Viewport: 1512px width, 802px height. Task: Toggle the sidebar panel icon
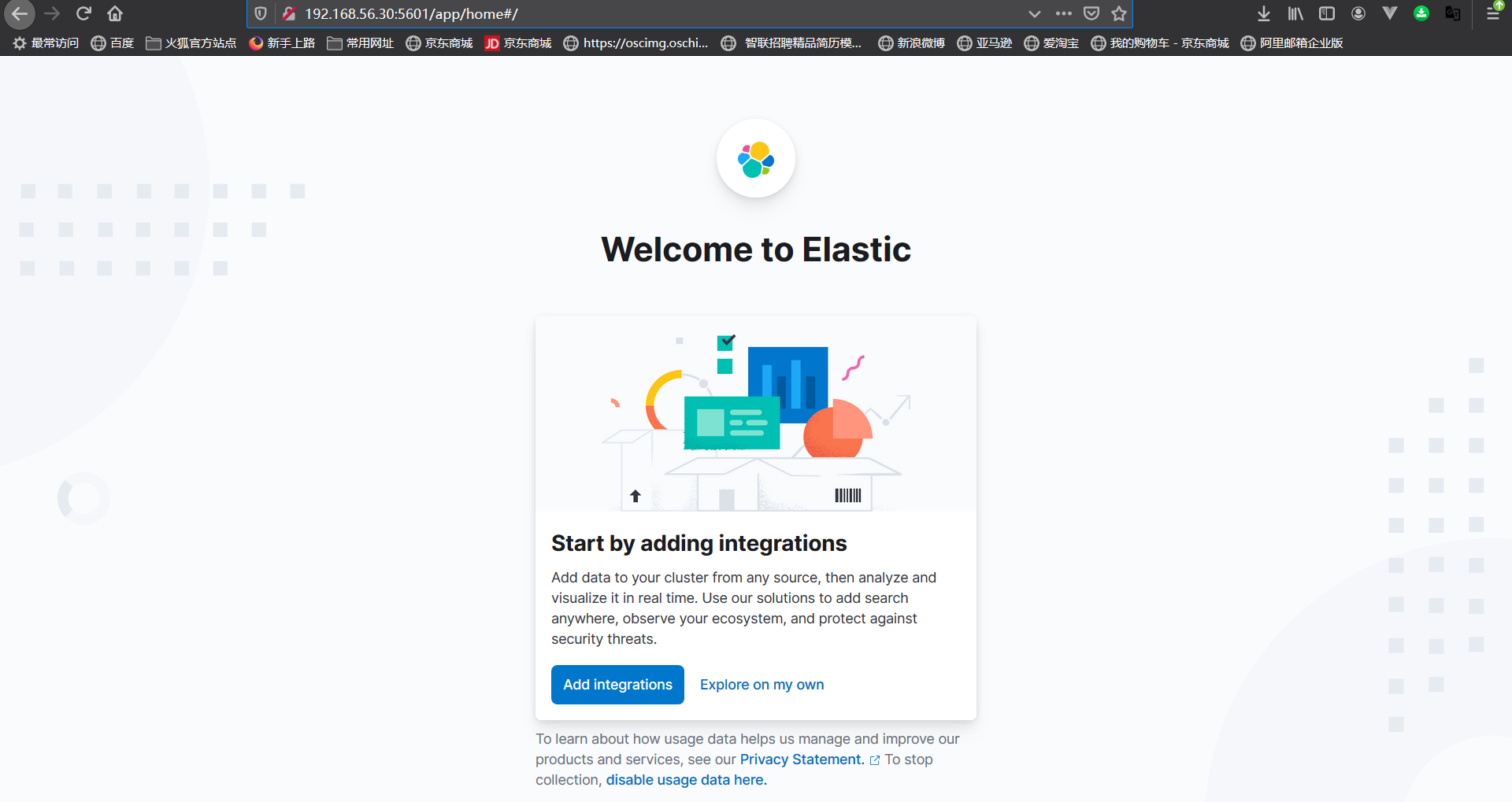[1327, 13]
